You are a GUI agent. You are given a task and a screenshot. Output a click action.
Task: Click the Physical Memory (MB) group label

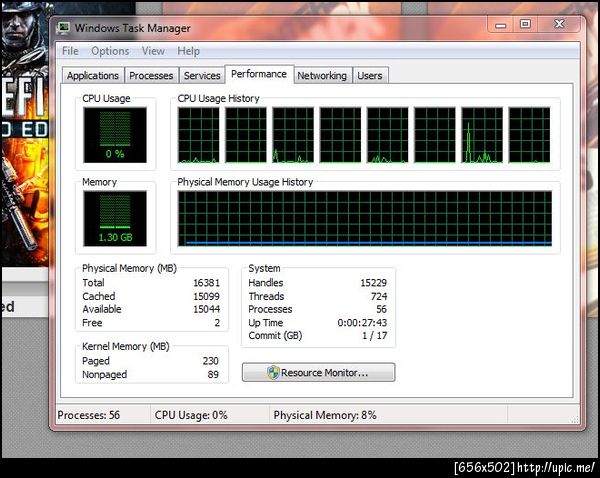(129, 268)
